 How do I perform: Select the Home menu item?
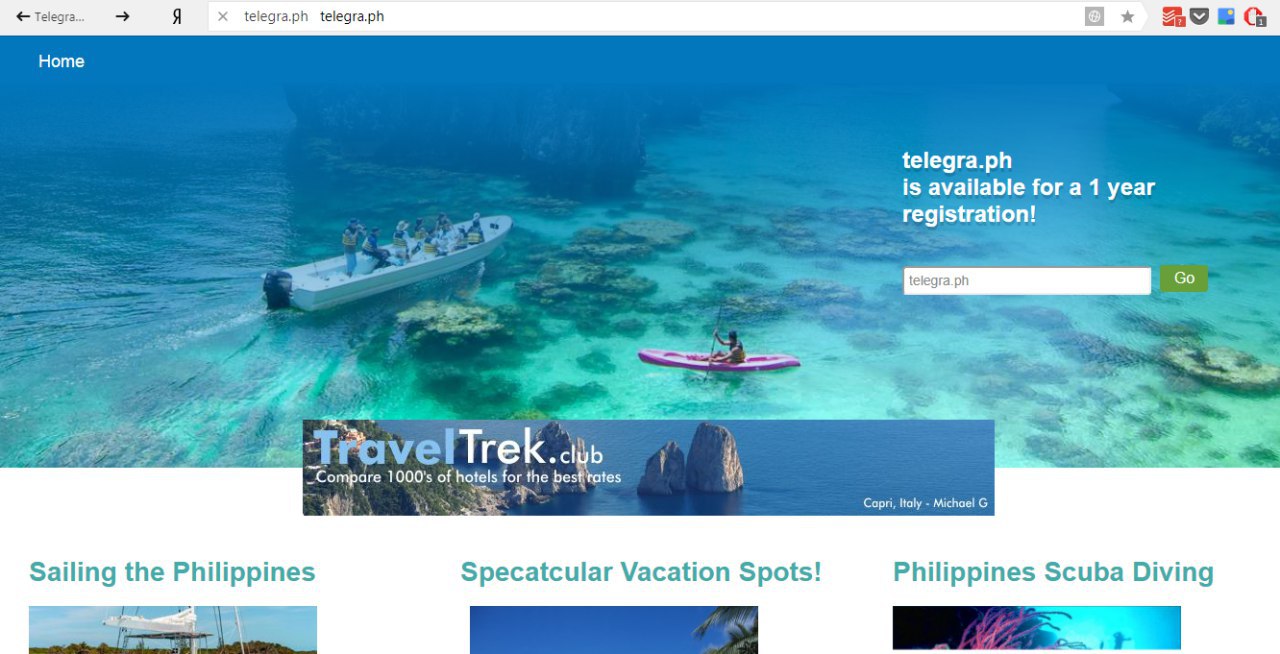61,61
